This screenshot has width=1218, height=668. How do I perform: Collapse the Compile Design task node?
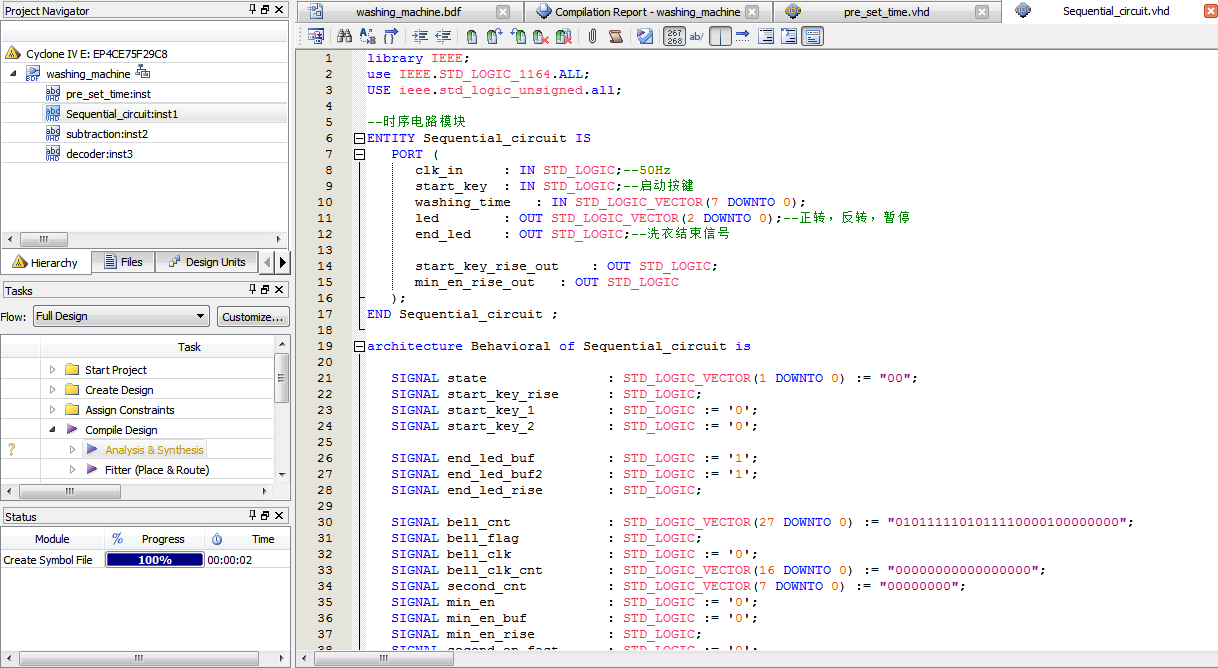coord(53,430)
